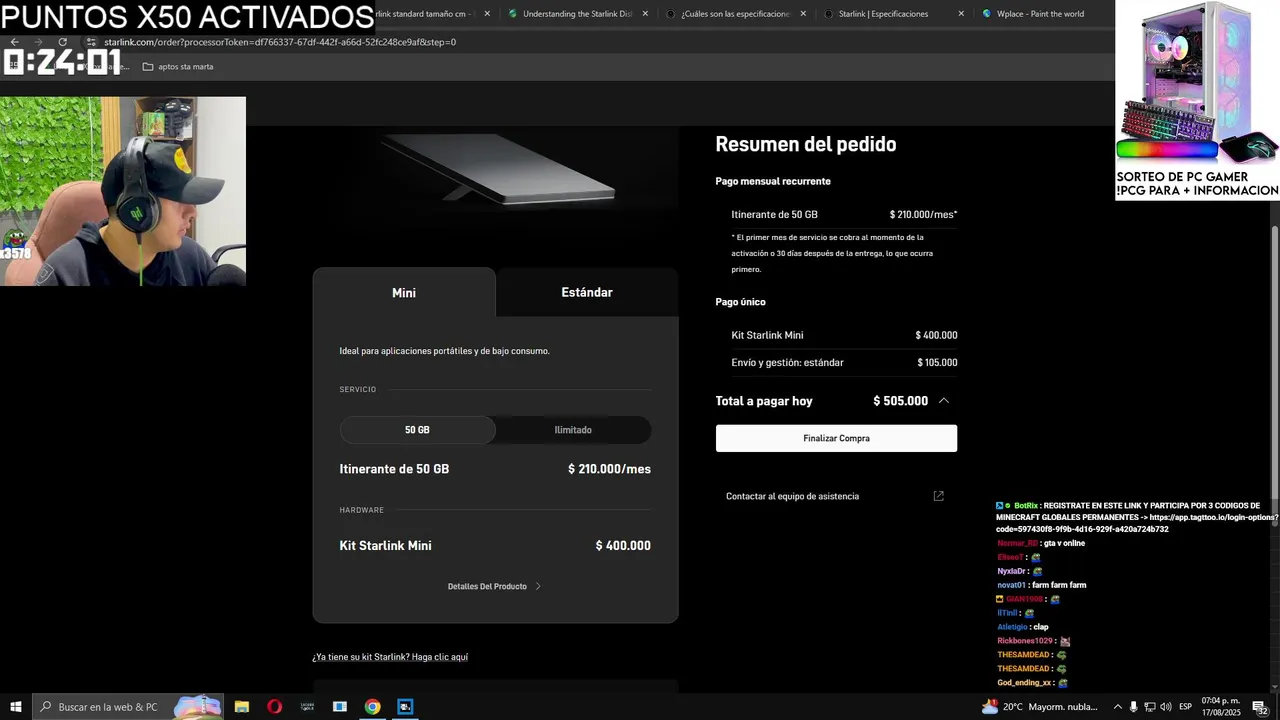Click the Detalles Del Producto chevron arrow

pos(538,586)
